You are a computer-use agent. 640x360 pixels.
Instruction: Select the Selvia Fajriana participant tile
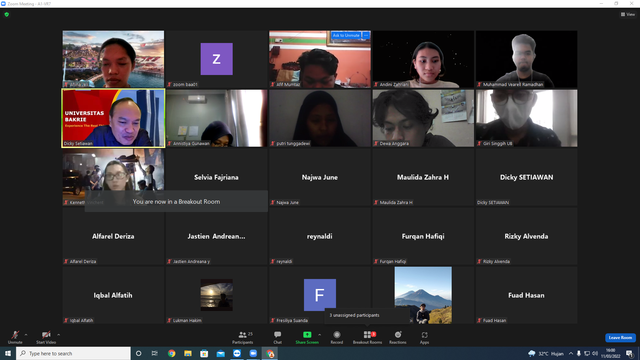pos(217,177)
